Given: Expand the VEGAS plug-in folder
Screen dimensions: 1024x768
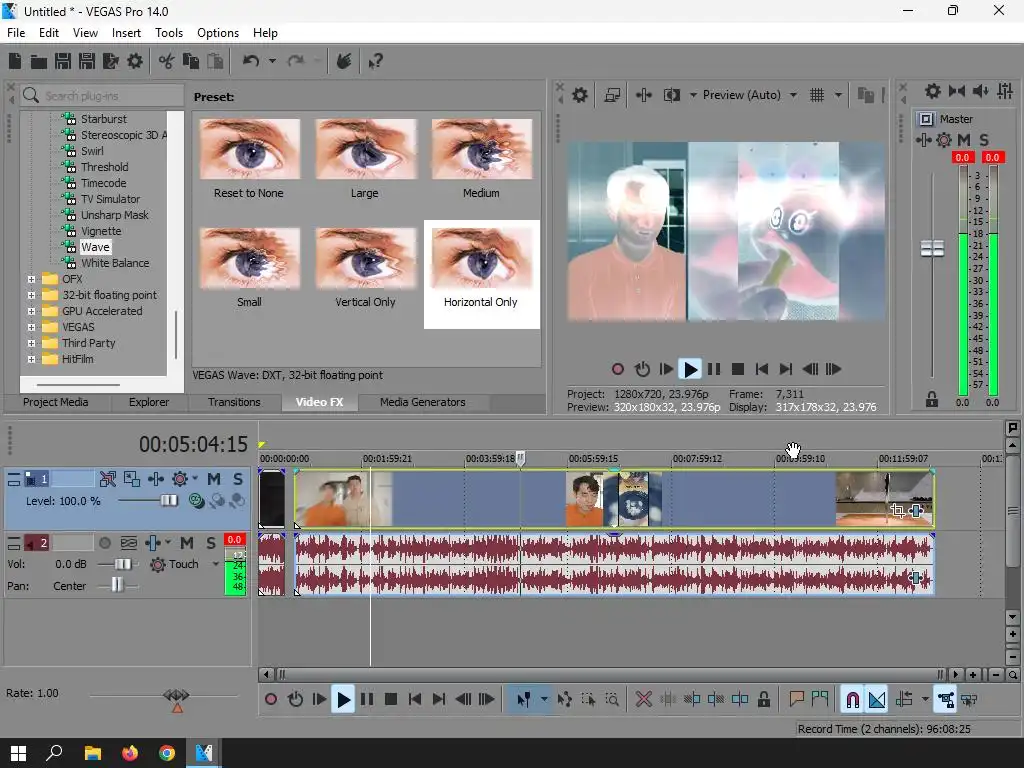Looking at the screenshot, I should (x=31, y=327).
